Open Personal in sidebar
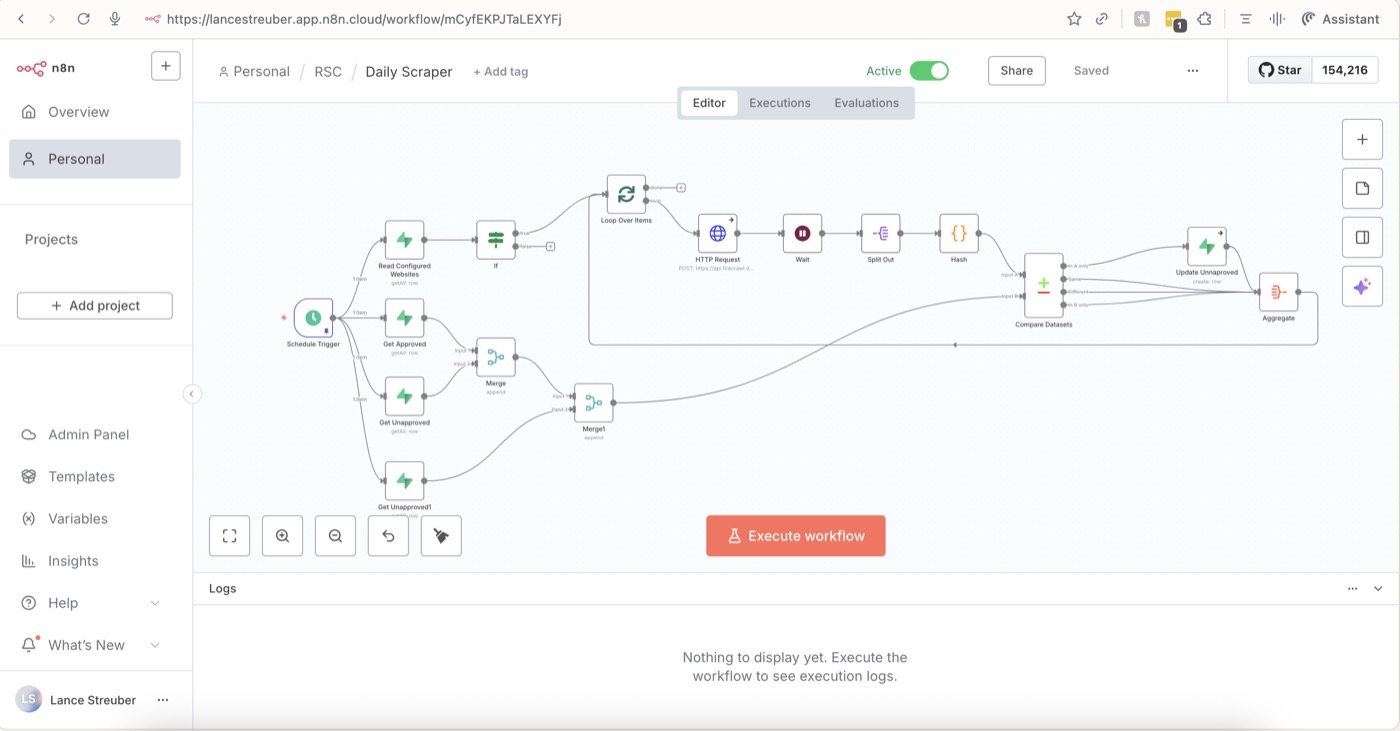This screenshot has width=1400, height=731. click(95, 159)
